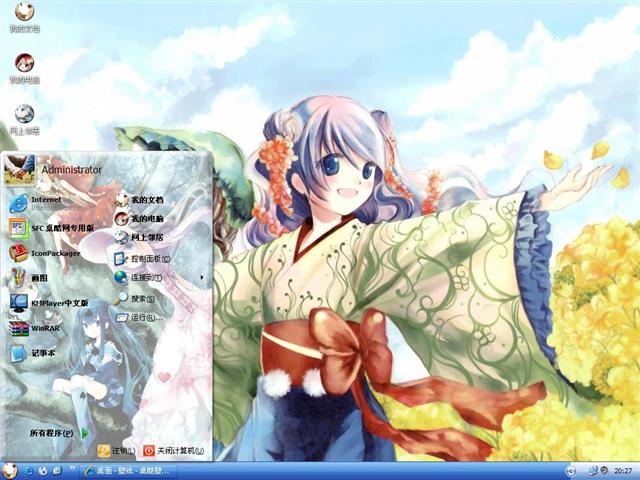Click 关闭计算机 shut down button
The height and width of the screenshot is (480, 640).
[174, 451]
